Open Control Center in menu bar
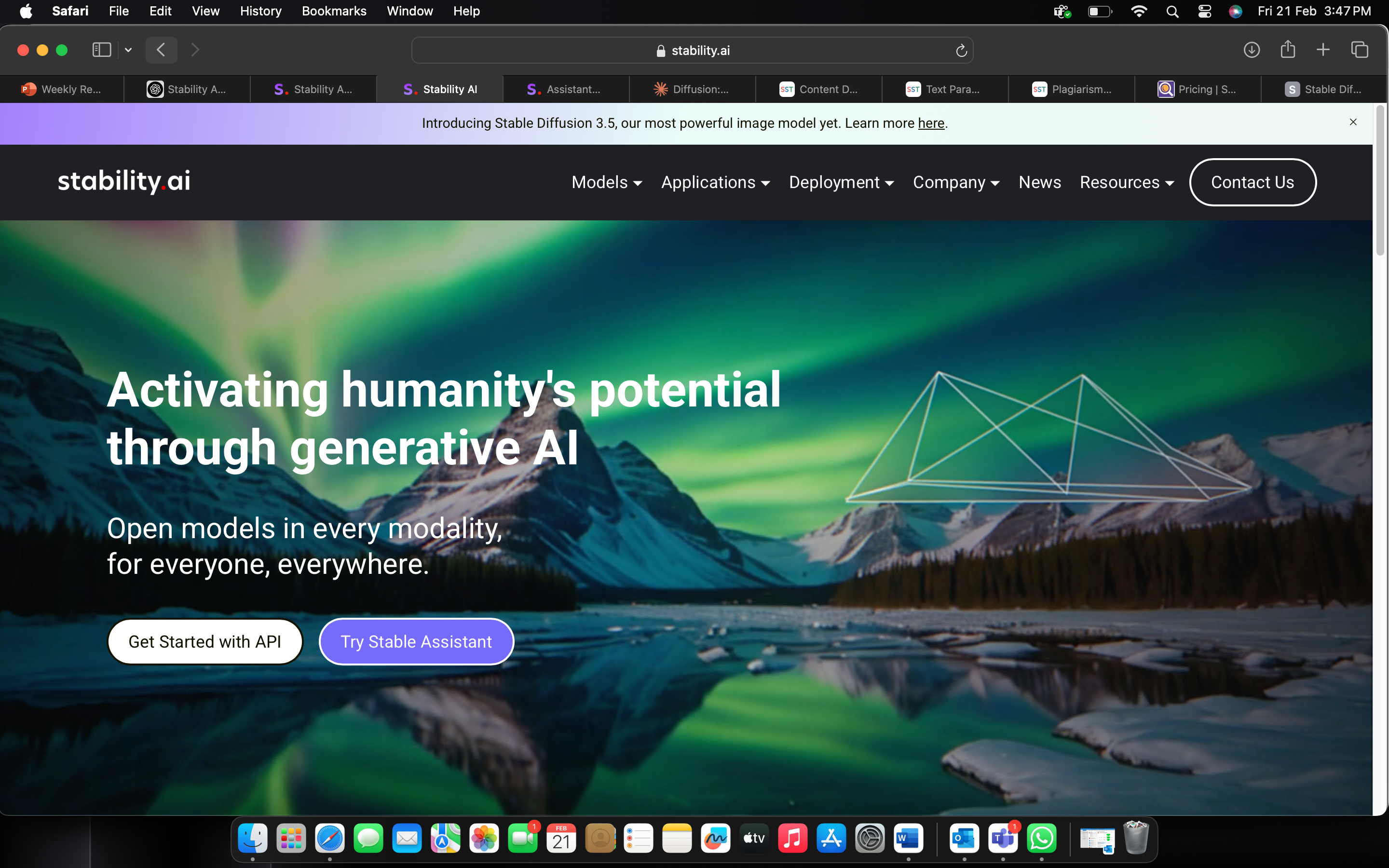This screenshot has width=1389, height=868. tap(1205, 12)
